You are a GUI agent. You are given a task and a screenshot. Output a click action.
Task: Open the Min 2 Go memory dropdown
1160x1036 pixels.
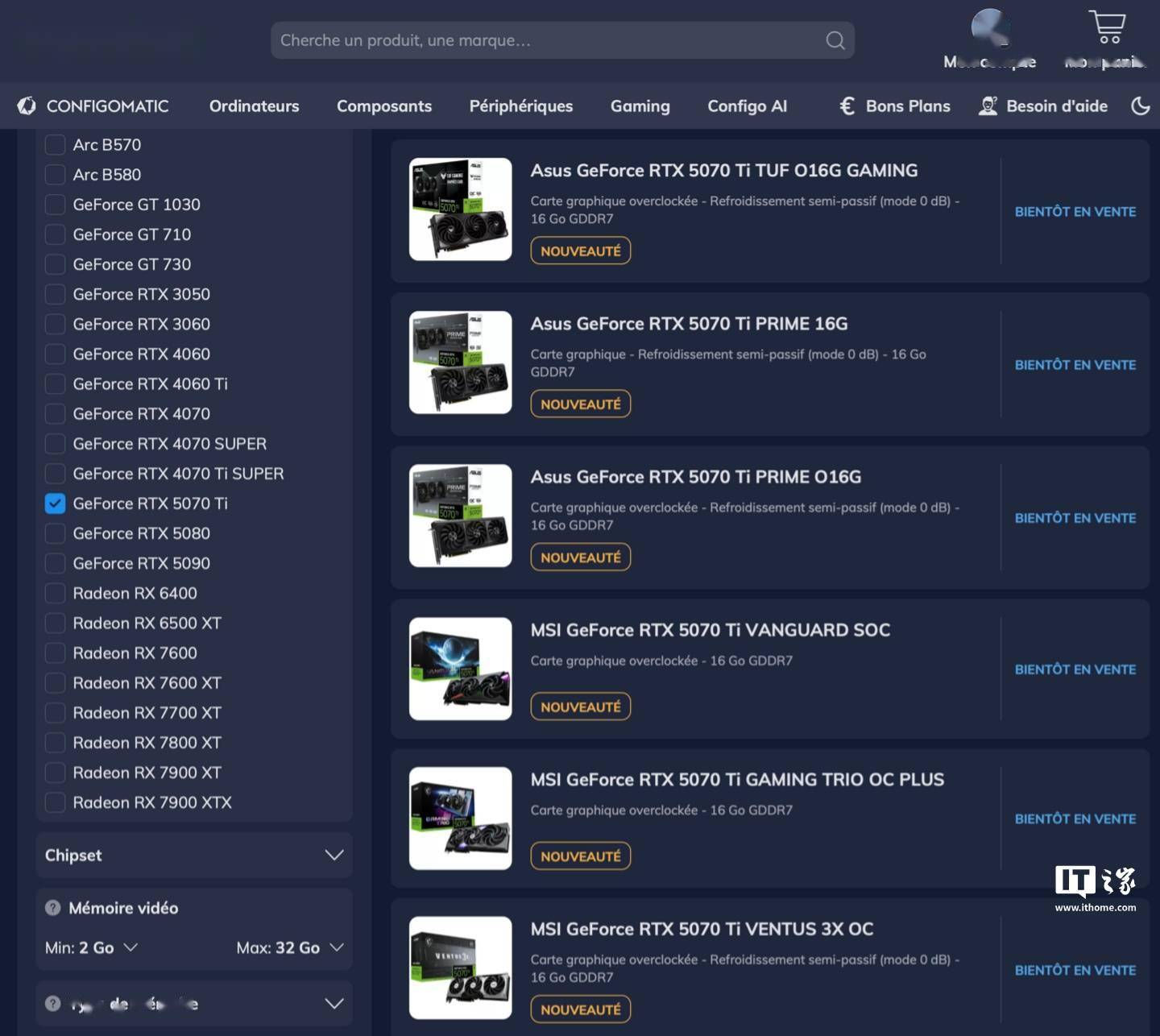pyautogui.click(x=91, y=947)
